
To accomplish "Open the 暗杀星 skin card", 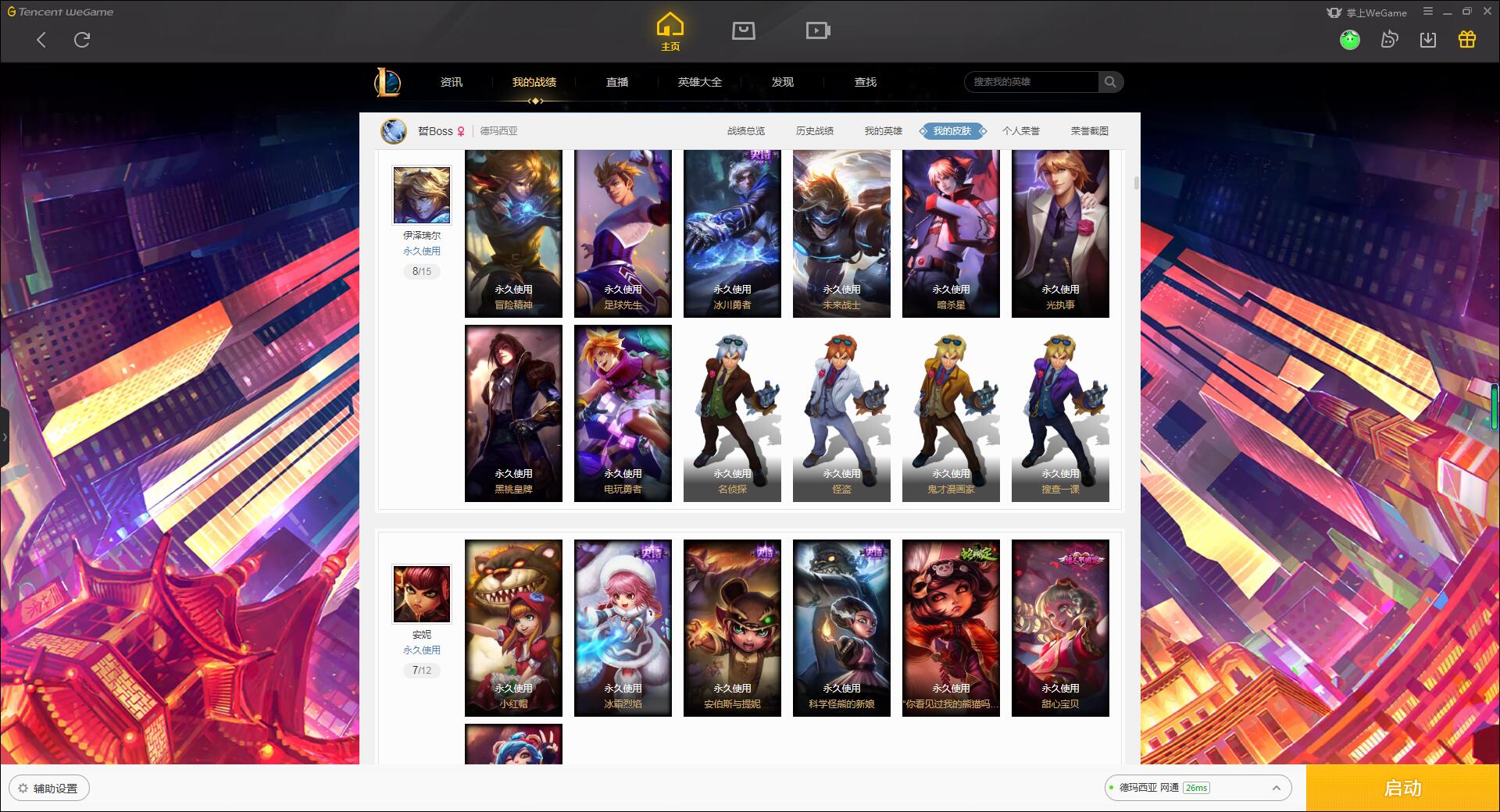I will (951, 233).
